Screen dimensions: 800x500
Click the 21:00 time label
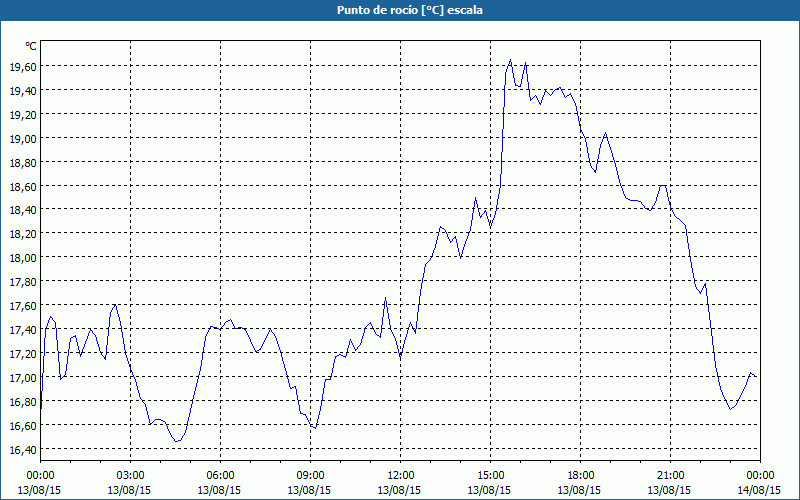(x=670, y=476)
